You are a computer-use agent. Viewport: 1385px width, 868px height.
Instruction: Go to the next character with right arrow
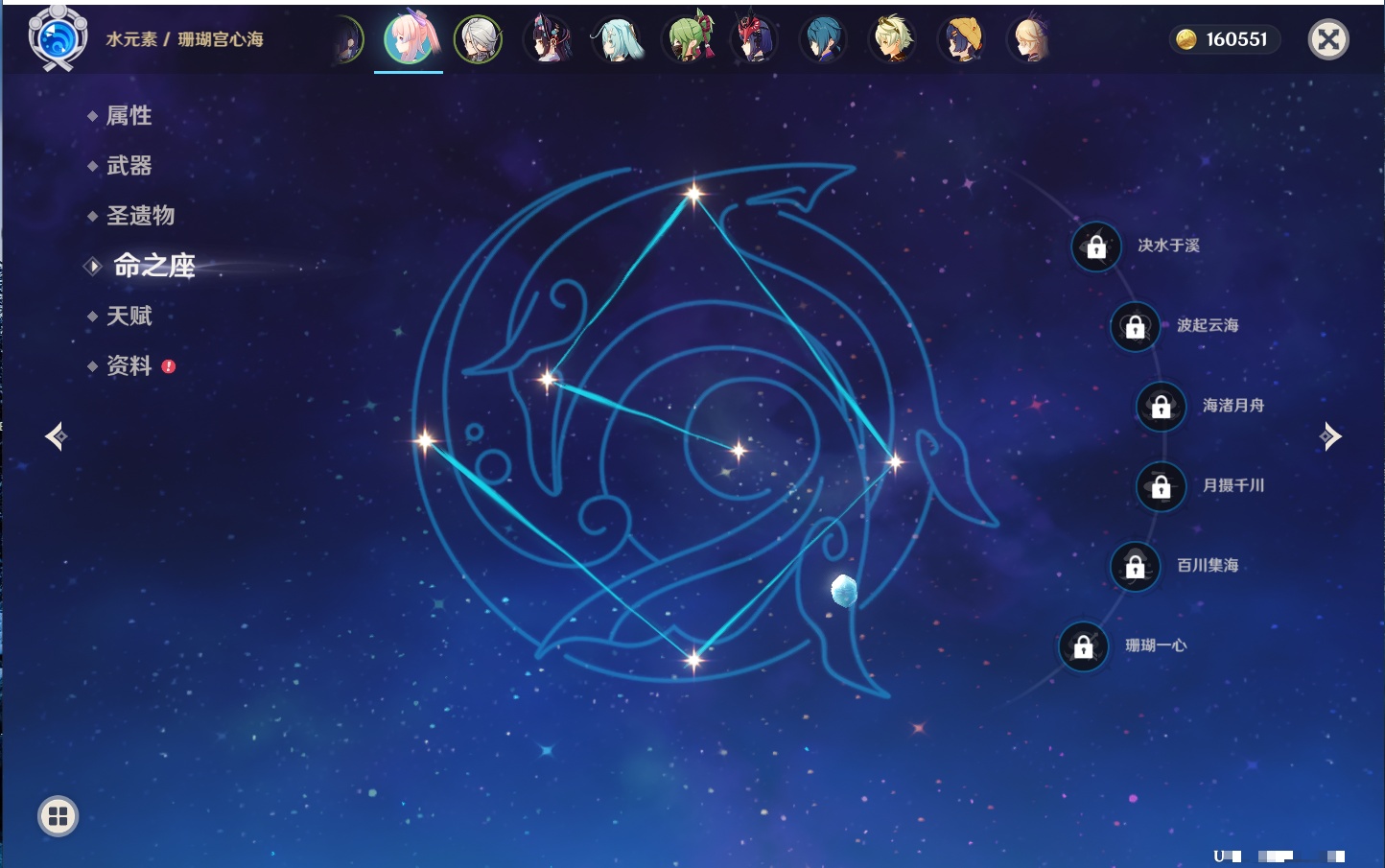[x=1329, y=436]
